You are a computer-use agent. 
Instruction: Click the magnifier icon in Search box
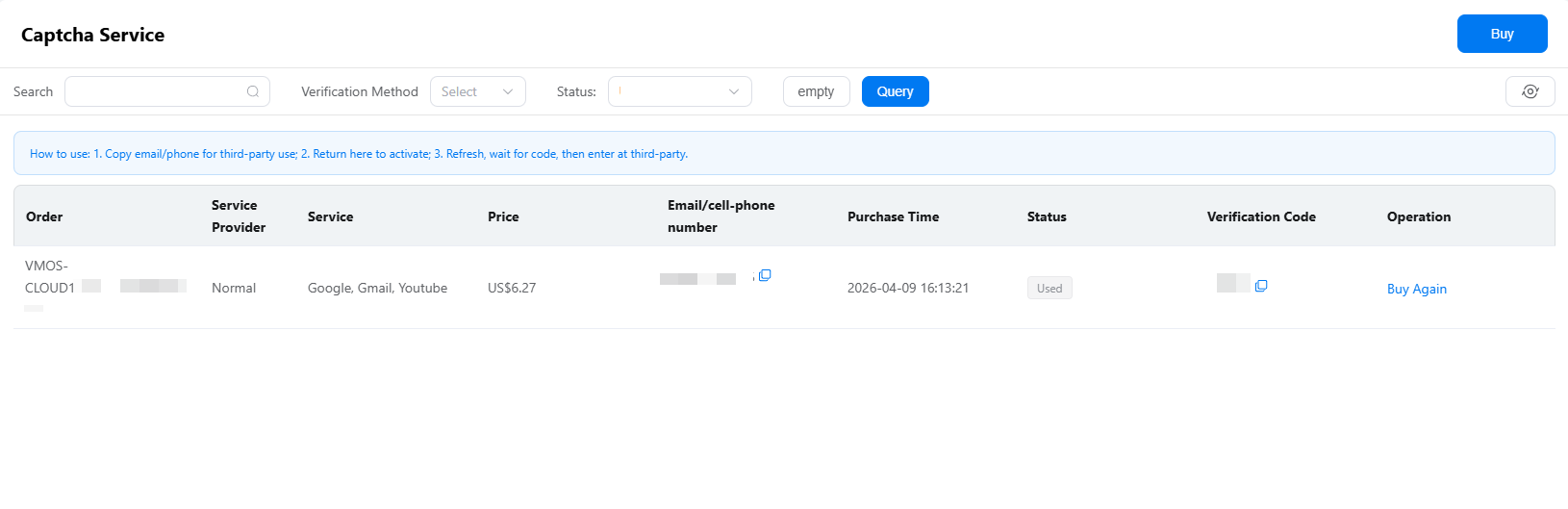pyautogui.click(x=253, y=91)
